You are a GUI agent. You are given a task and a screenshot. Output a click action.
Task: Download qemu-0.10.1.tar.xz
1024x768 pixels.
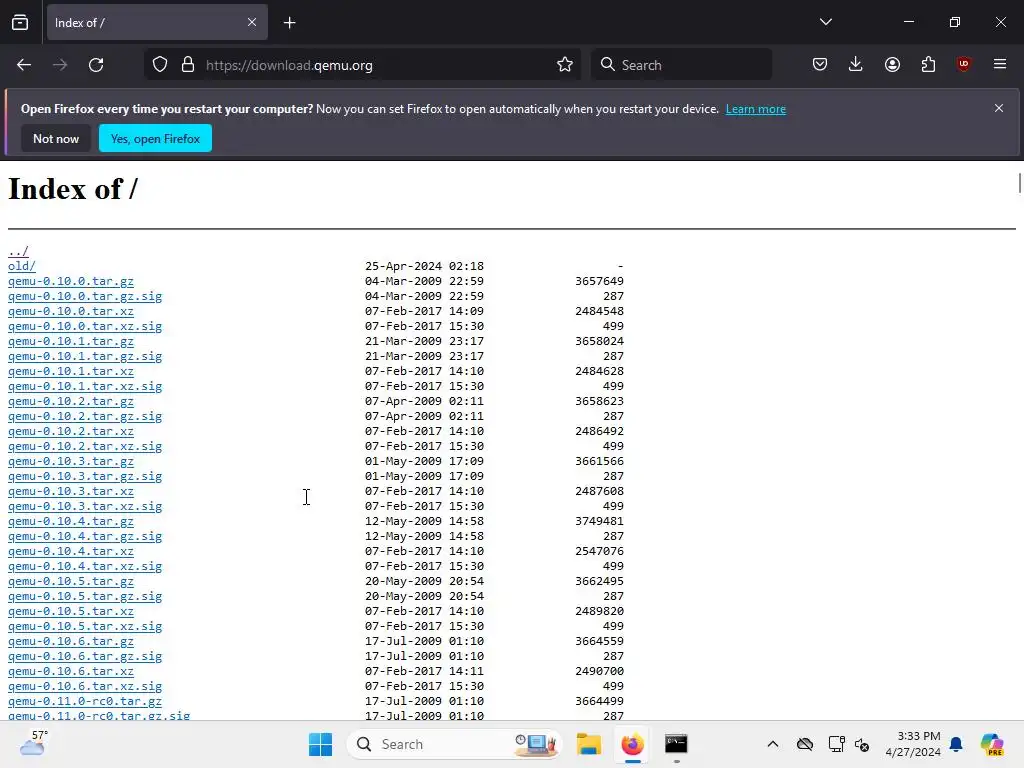coord(71,371)
